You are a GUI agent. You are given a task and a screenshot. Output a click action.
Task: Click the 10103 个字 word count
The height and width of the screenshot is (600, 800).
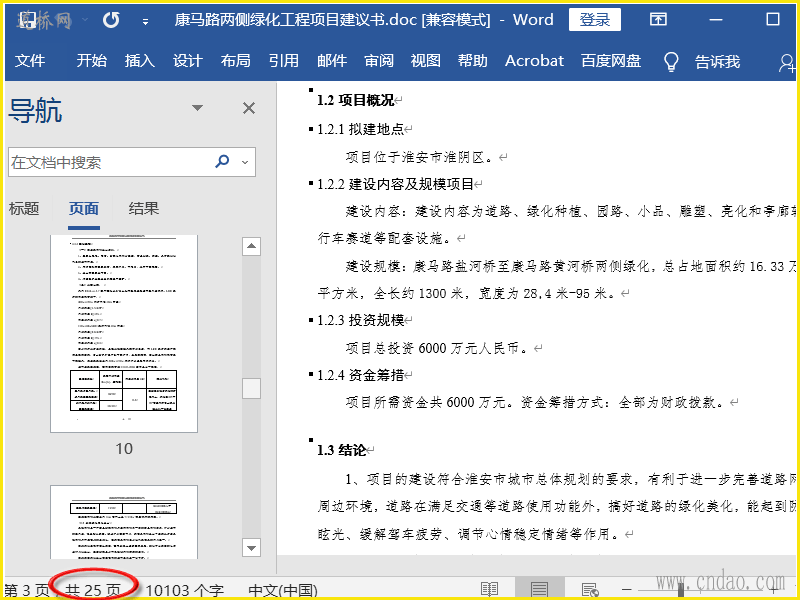tap(185, 590)
